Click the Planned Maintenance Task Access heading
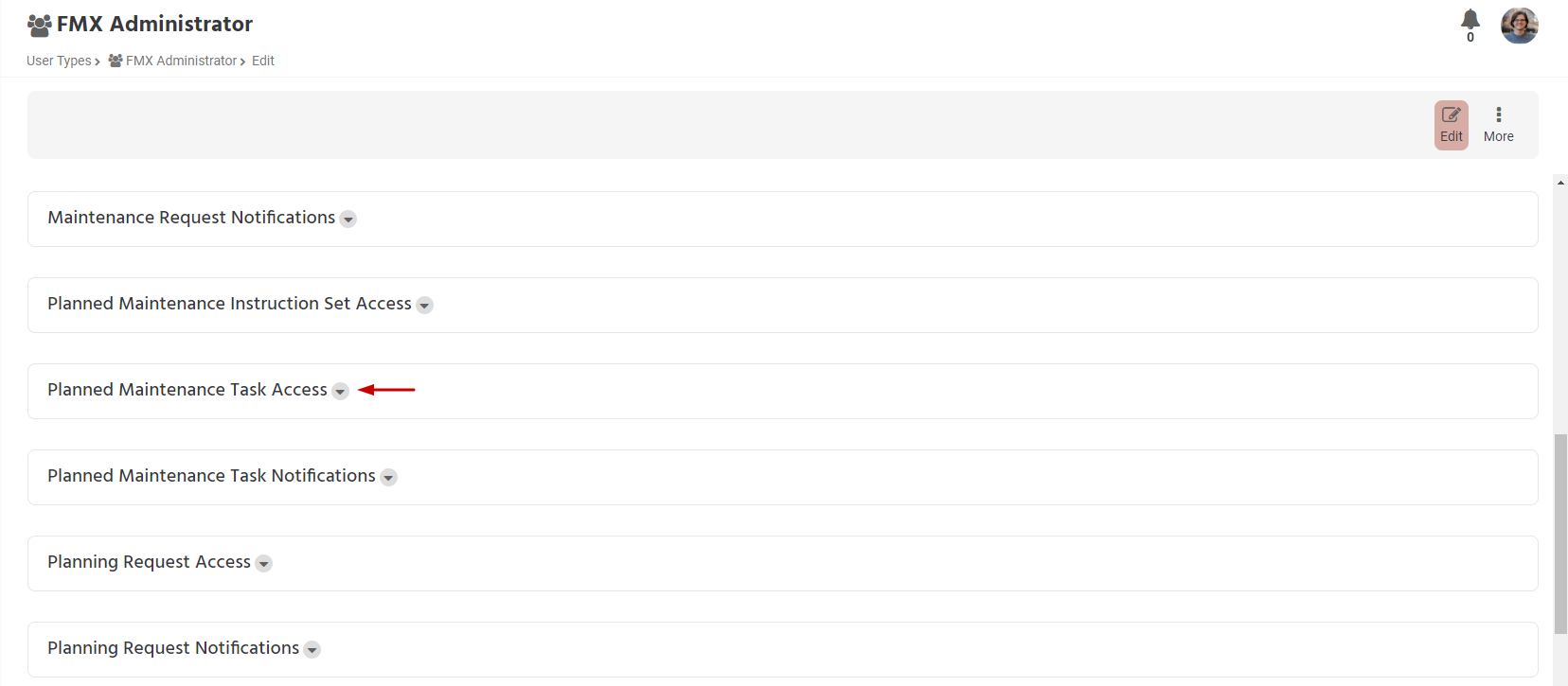The image size is (1568, 686). (x=187, y=390)
